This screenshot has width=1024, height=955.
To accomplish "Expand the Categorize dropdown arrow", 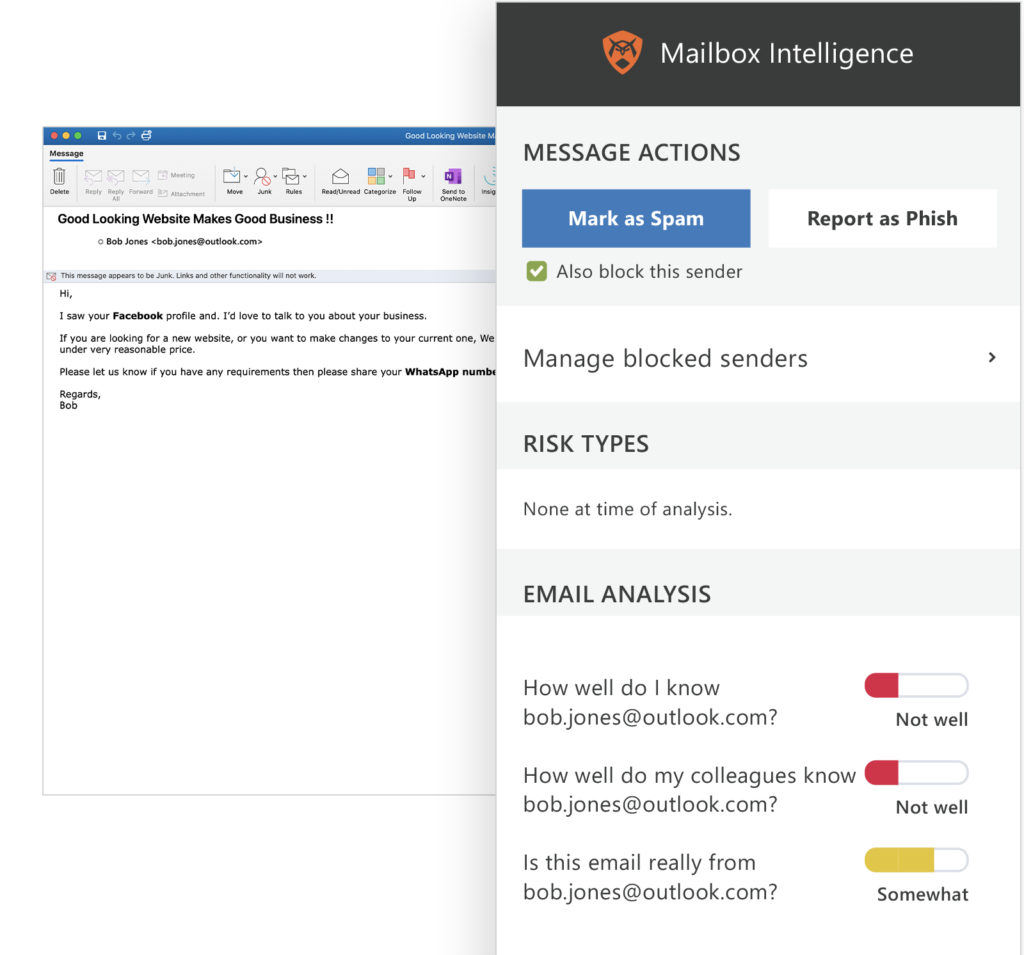I will (x=391, y=176).
